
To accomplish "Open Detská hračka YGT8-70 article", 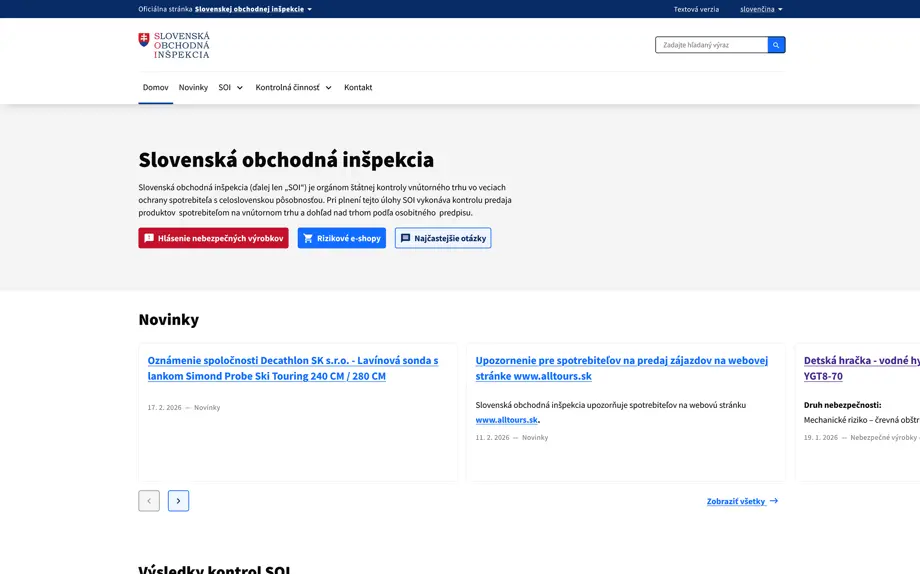I will click(861, 368).
